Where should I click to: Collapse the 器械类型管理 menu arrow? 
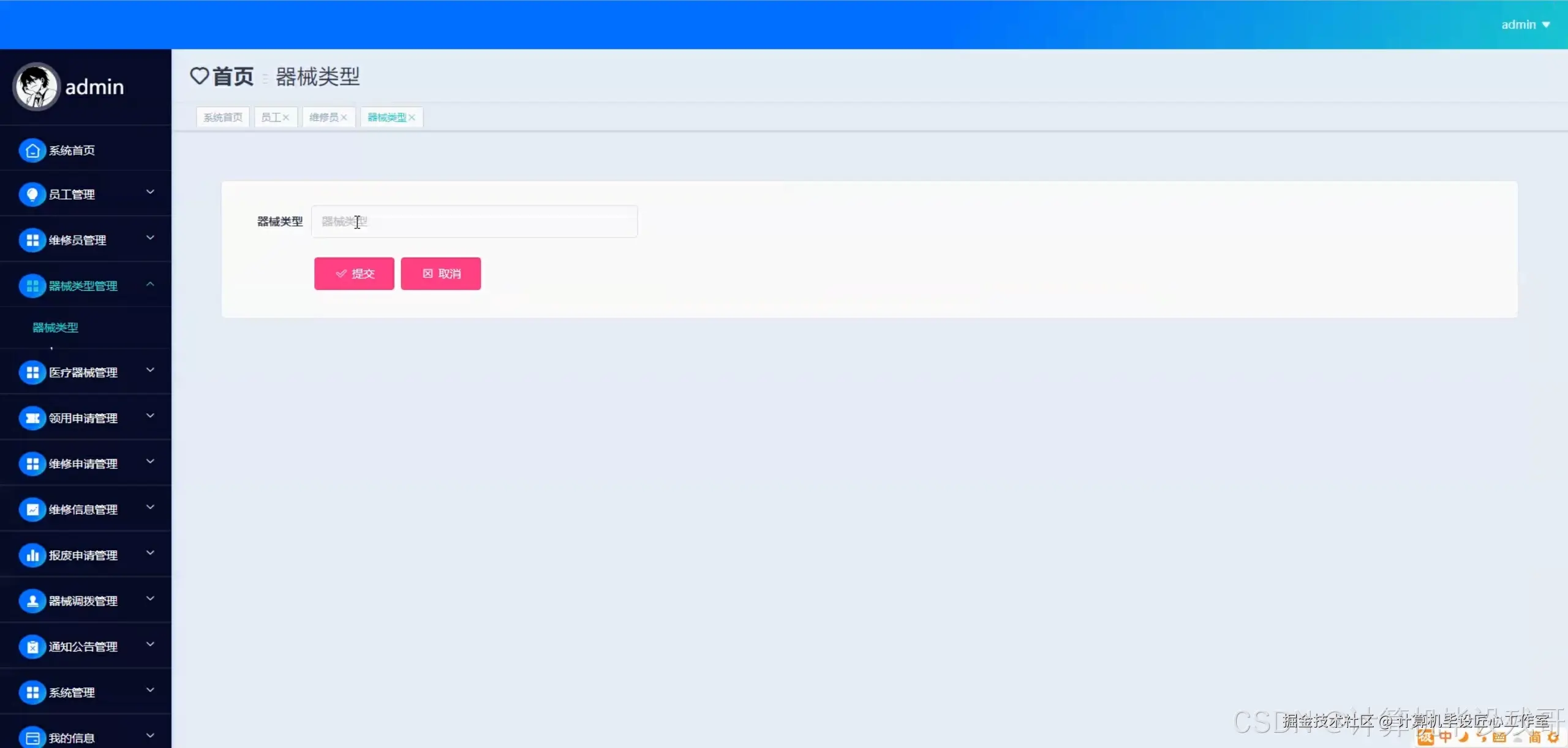(x=150, y=284)
